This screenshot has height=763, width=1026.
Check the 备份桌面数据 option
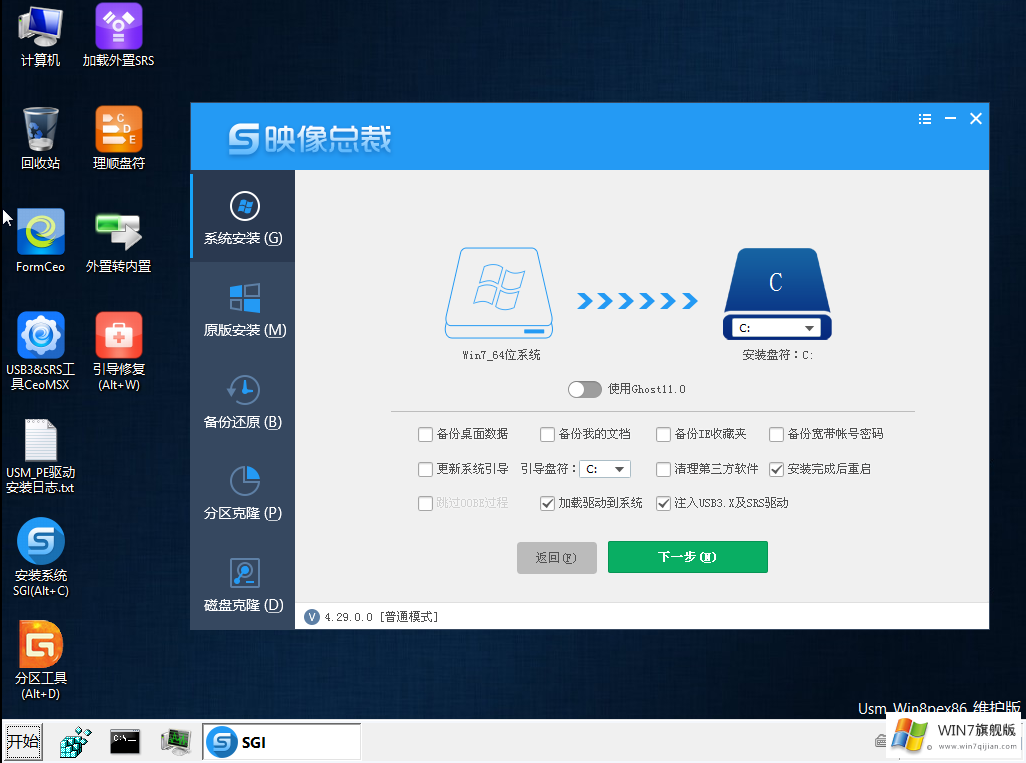(425, 434)
